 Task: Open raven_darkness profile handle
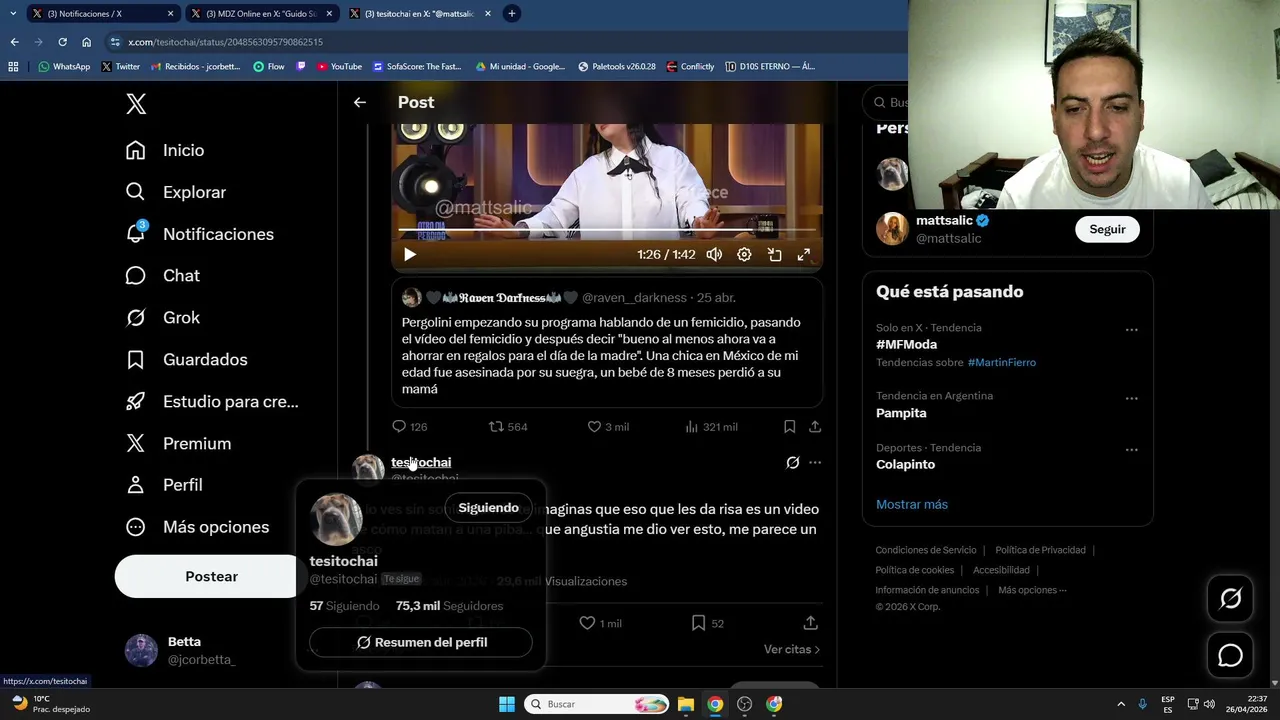point(634,298)
